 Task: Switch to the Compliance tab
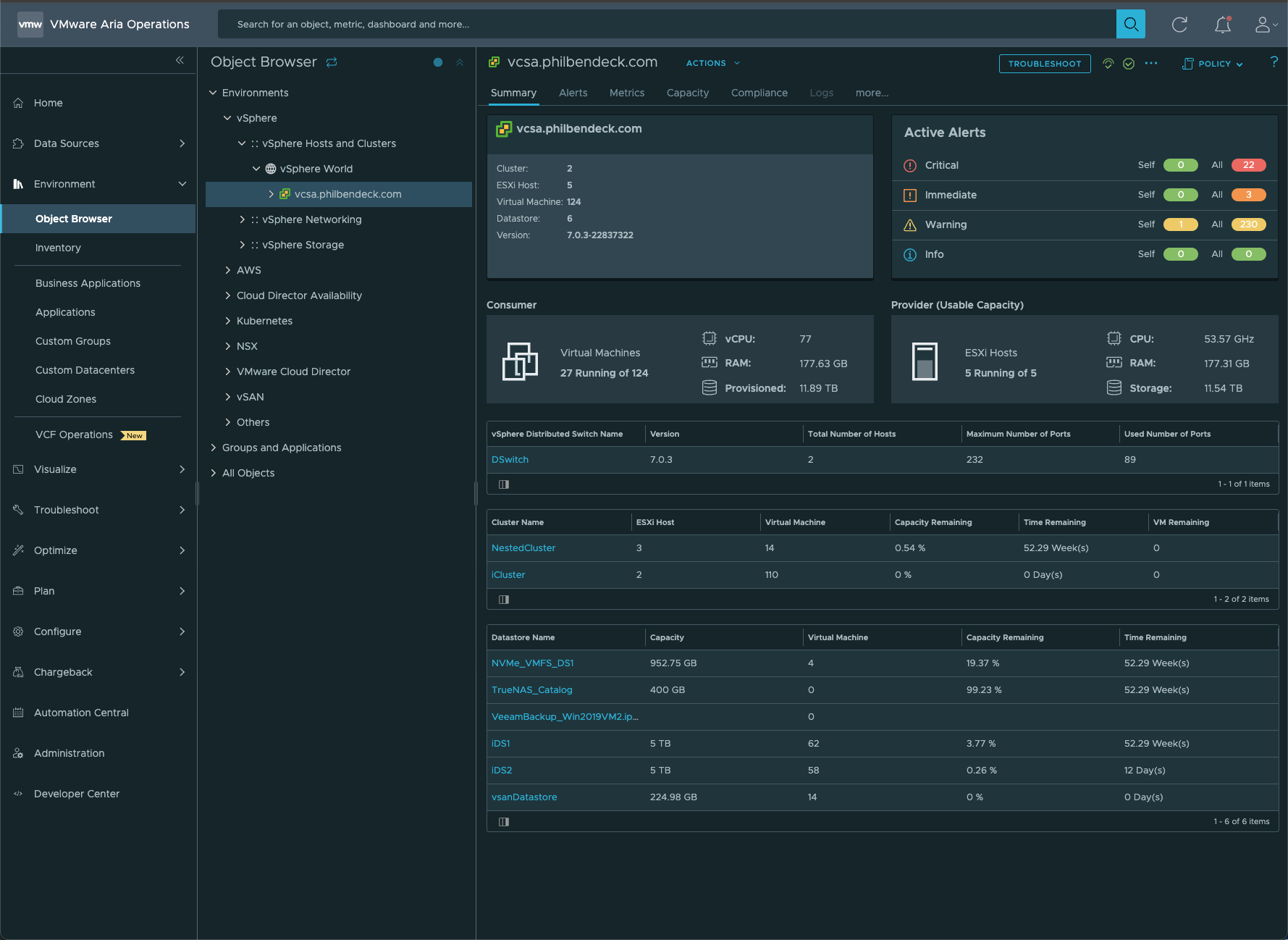[x=759, y=93]
